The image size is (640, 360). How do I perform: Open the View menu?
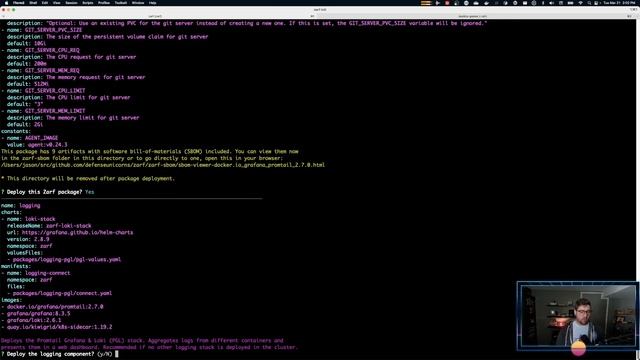tap(57, 2)
